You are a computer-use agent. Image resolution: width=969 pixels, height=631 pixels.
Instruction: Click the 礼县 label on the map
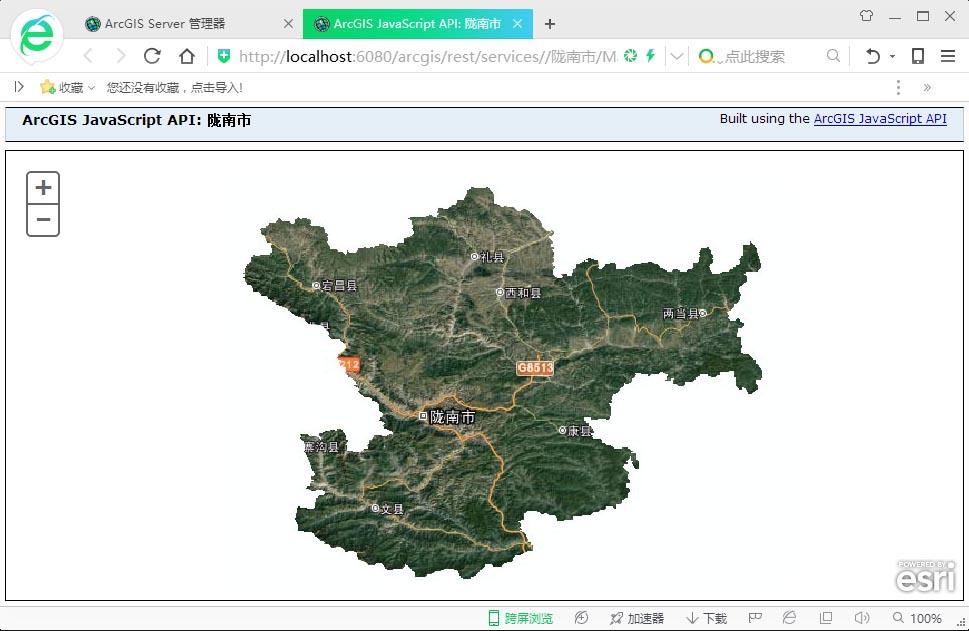click(492, 256)
